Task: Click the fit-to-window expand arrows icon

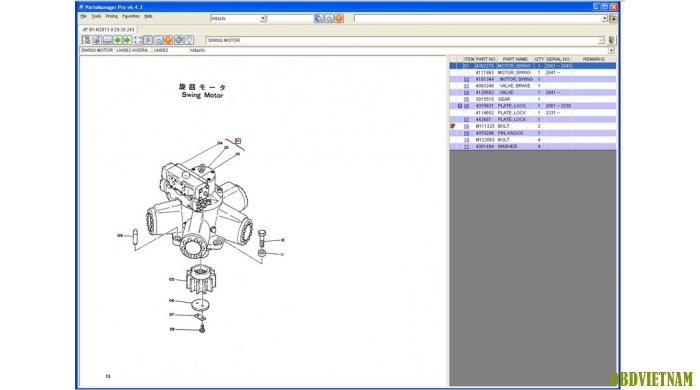Action: 138,40
